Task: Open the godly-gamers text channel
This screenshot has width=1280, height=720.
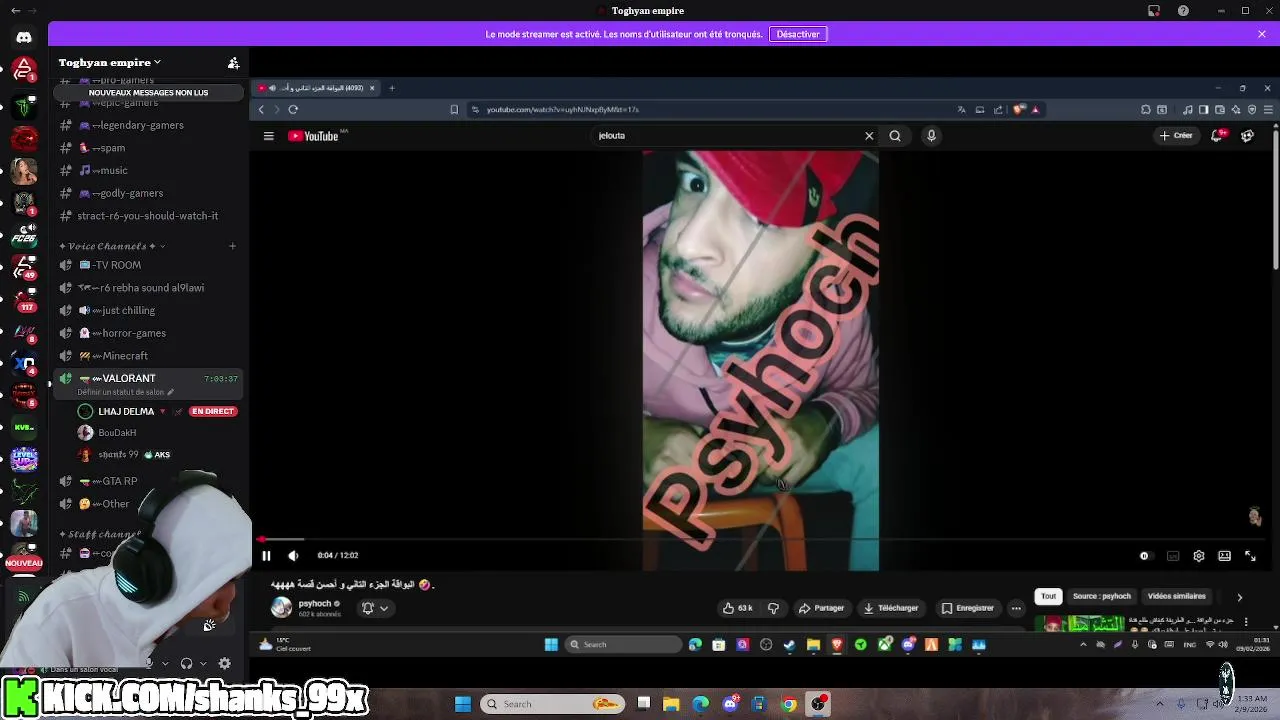Action: pos(147,193)
